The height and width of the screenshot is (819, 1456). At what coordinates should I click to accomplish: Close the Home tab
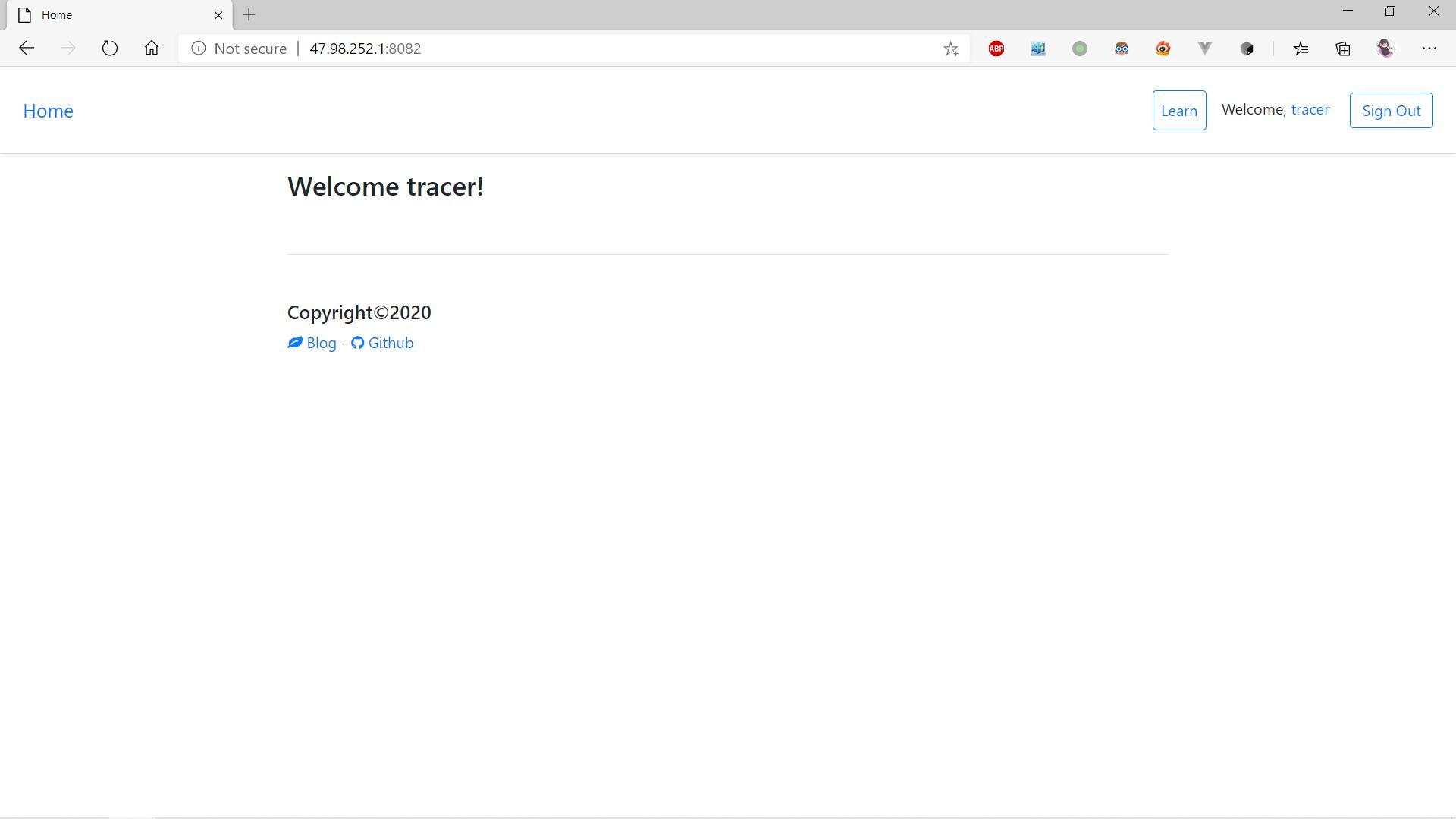[218, 15]
